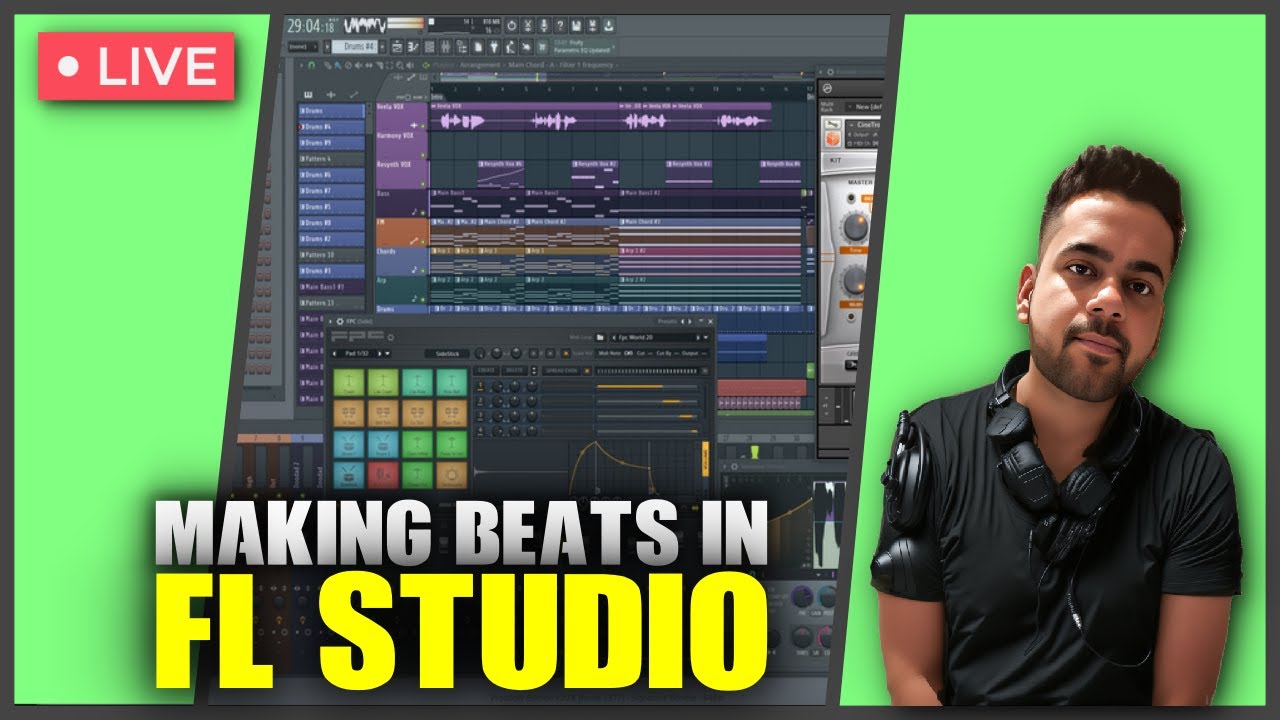Click the shopping cart icon in toolbar
This screenshot has width=1280, height=720.
542,47
